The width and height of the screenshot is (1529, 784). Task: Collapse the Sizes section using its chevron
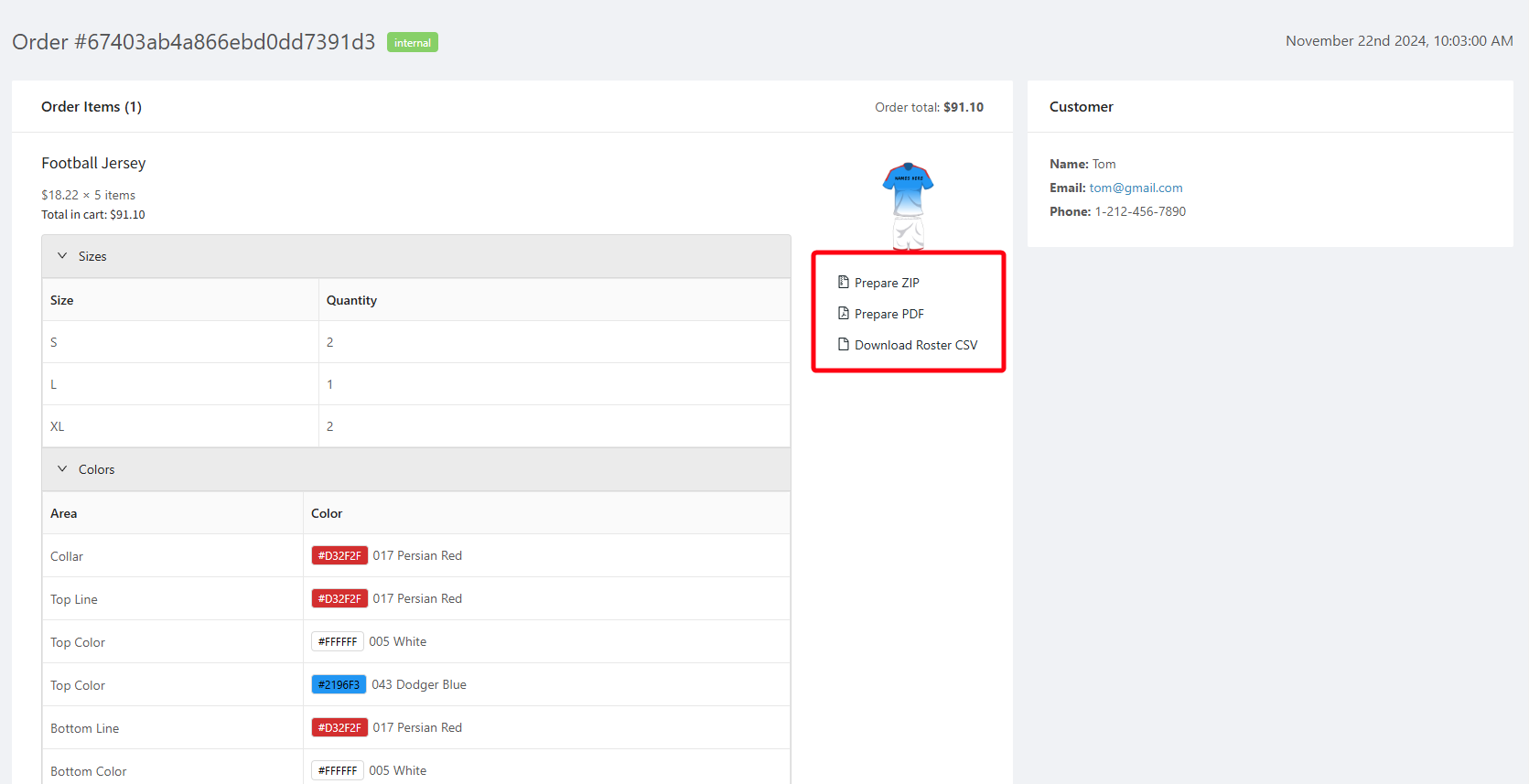pos(62,256)
